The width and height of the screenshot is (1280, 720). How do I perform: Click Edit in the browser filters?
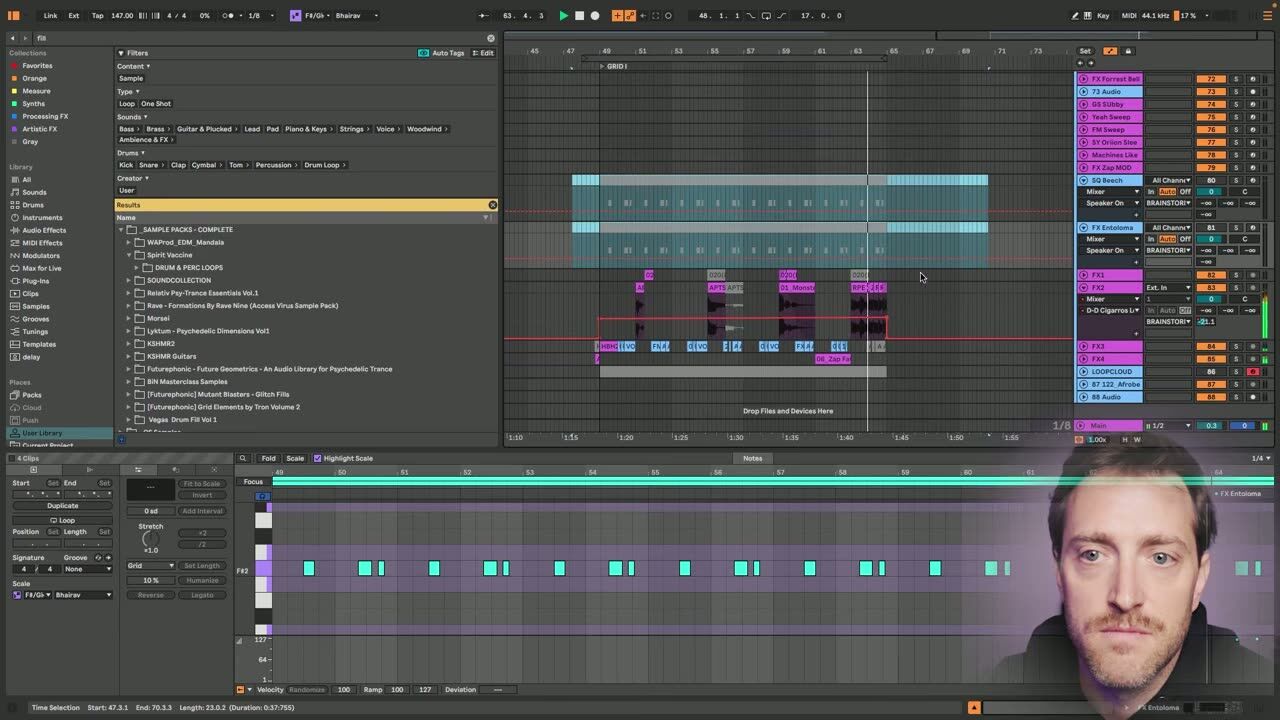(x=483, y=53)
